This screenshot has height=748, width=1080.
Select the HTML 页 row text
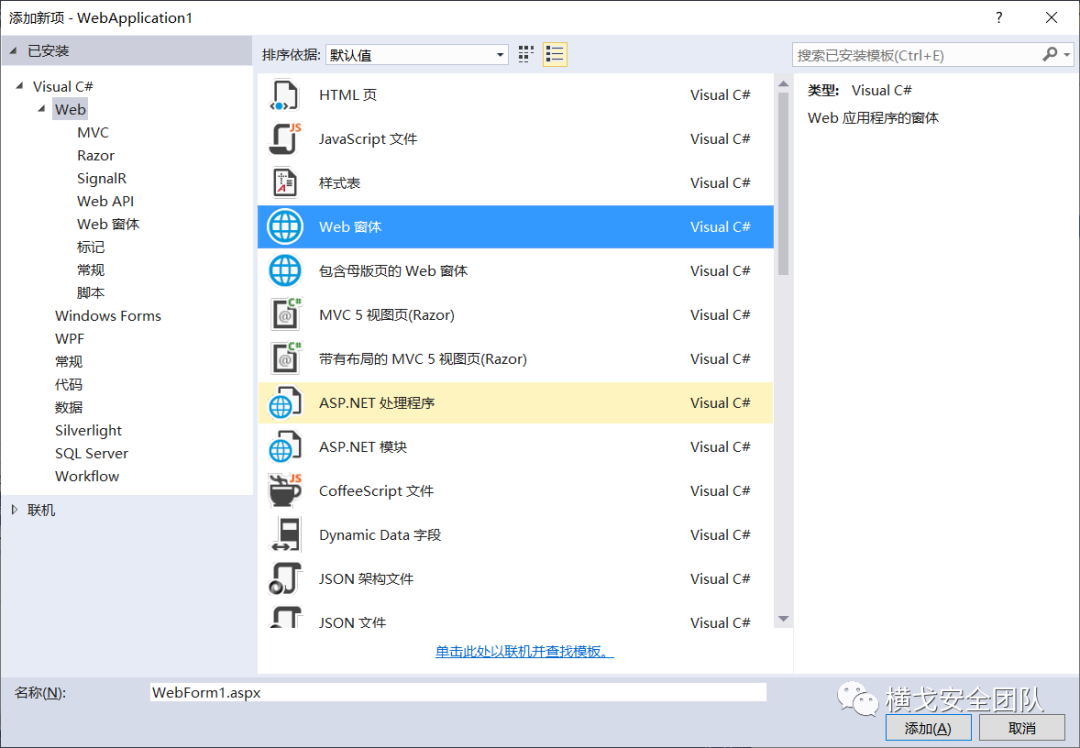point(348,95)
